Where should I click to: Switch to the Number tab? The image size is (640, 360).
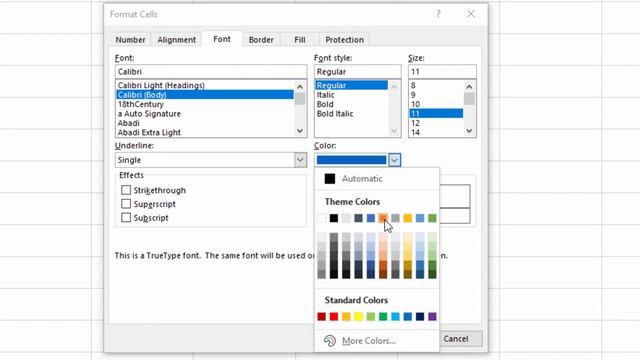(130, 40)
